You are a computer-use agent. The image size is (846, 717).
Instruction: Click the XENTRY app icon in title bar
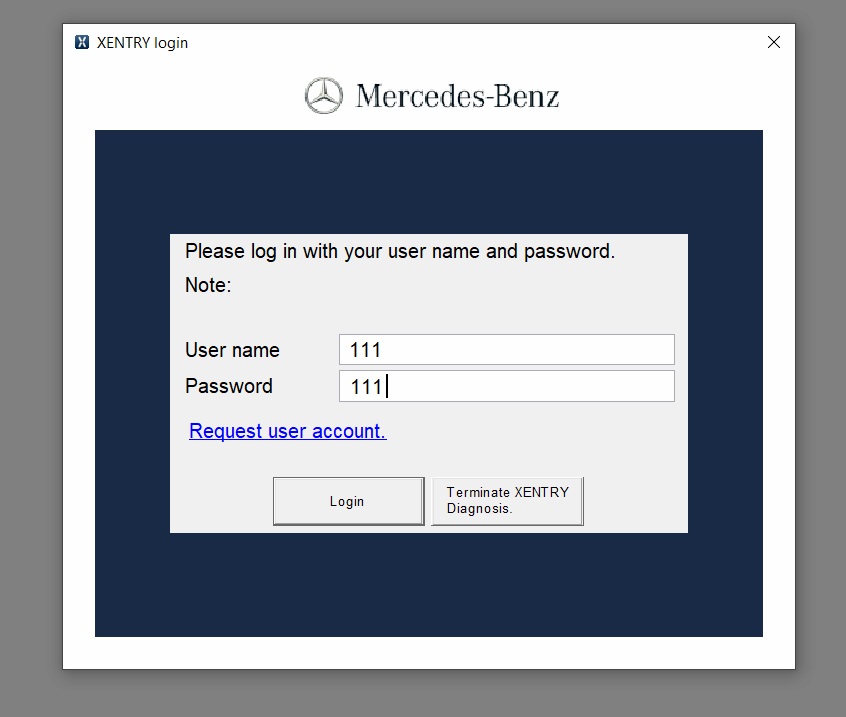click(x=82, y=42)
